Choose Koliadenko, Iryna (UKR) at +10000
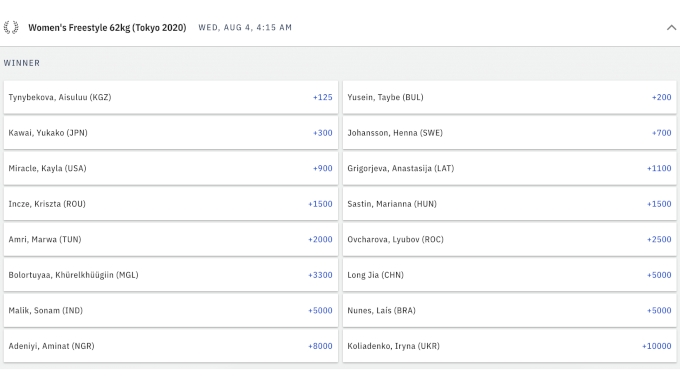680x382 pixels. tap(510, 346)
